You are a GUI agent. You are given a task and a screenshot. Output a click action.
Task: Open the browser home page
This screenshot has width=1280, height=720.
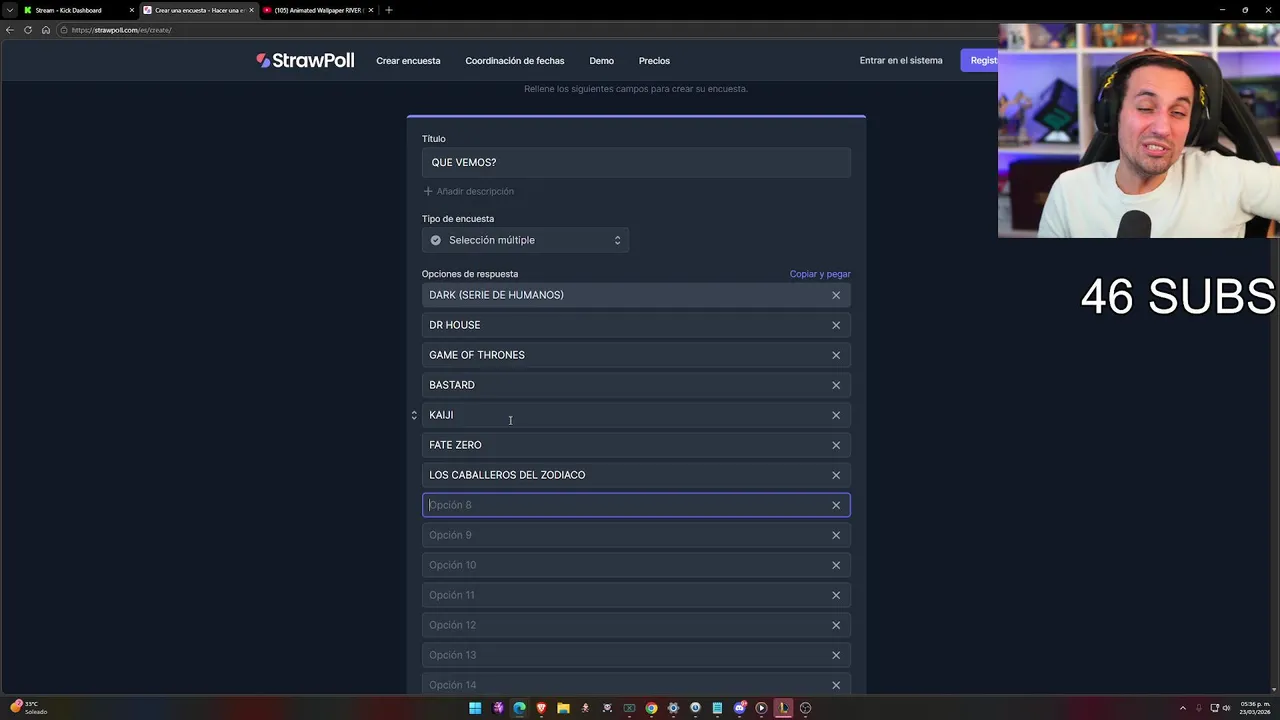(x=45, y=30)
